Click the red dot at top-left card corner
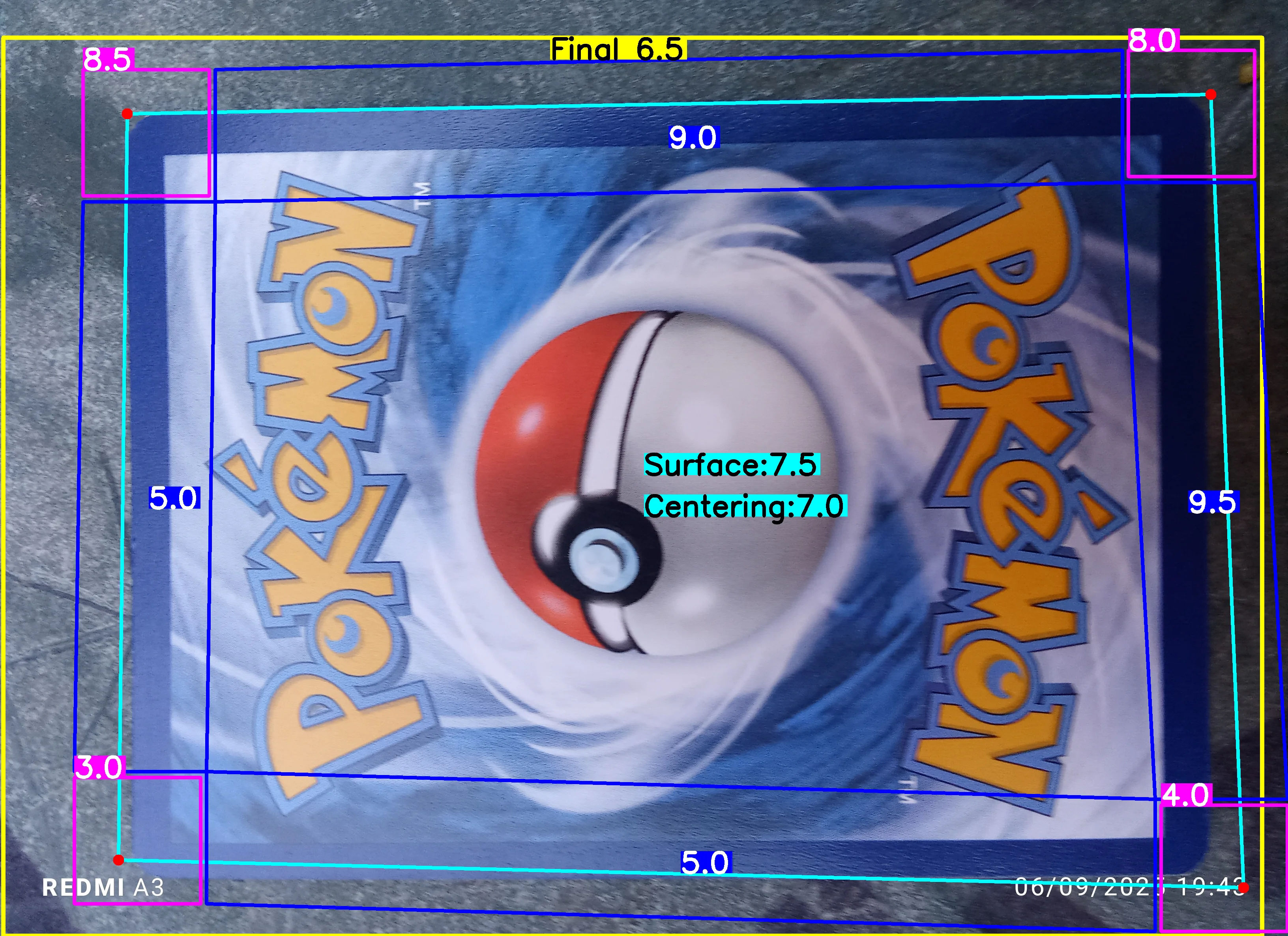This screenshot has width=1288, height=936. (127, 114)
